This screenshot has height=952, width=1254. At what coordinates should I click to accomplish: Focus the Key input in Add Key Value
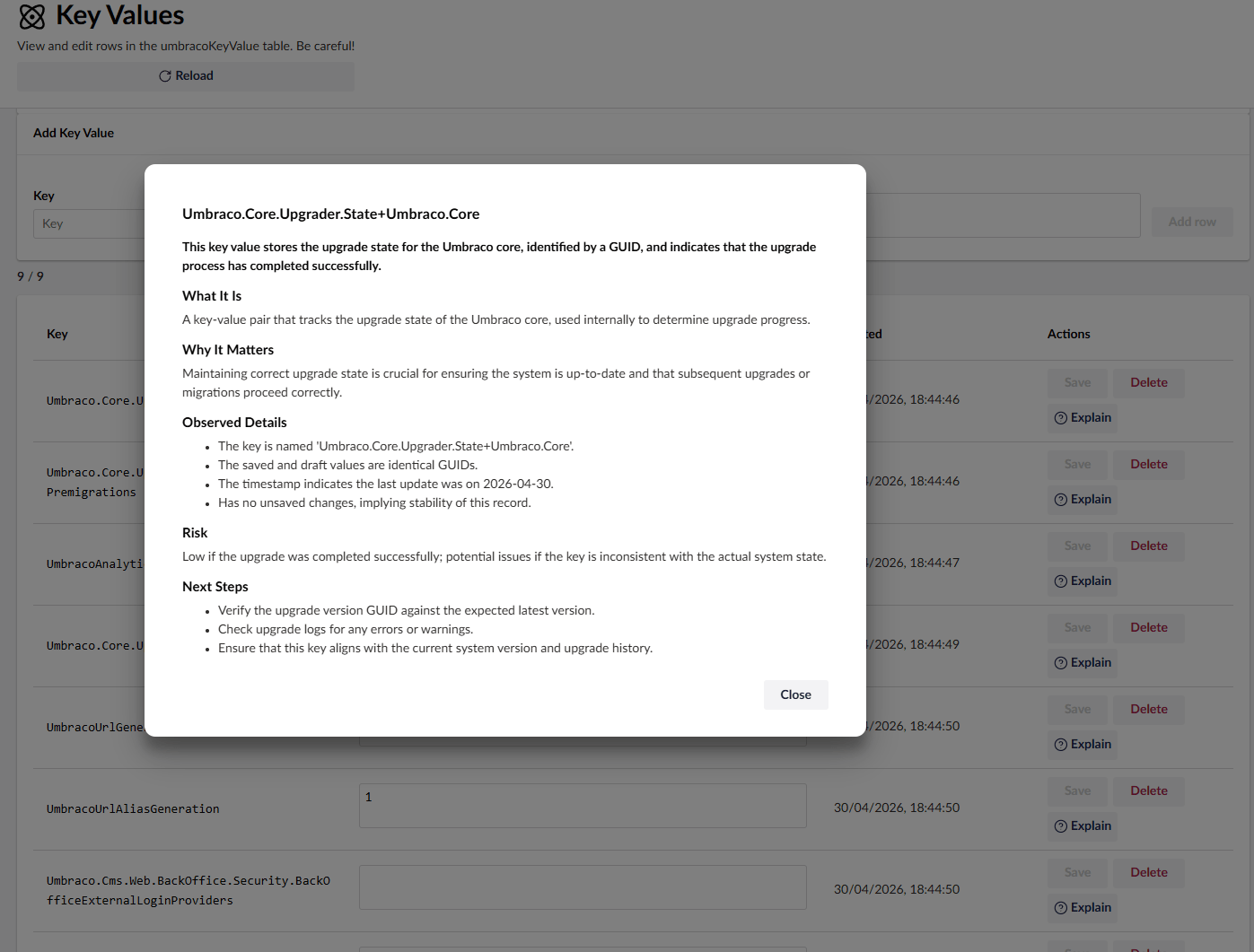tap(88, 223)
